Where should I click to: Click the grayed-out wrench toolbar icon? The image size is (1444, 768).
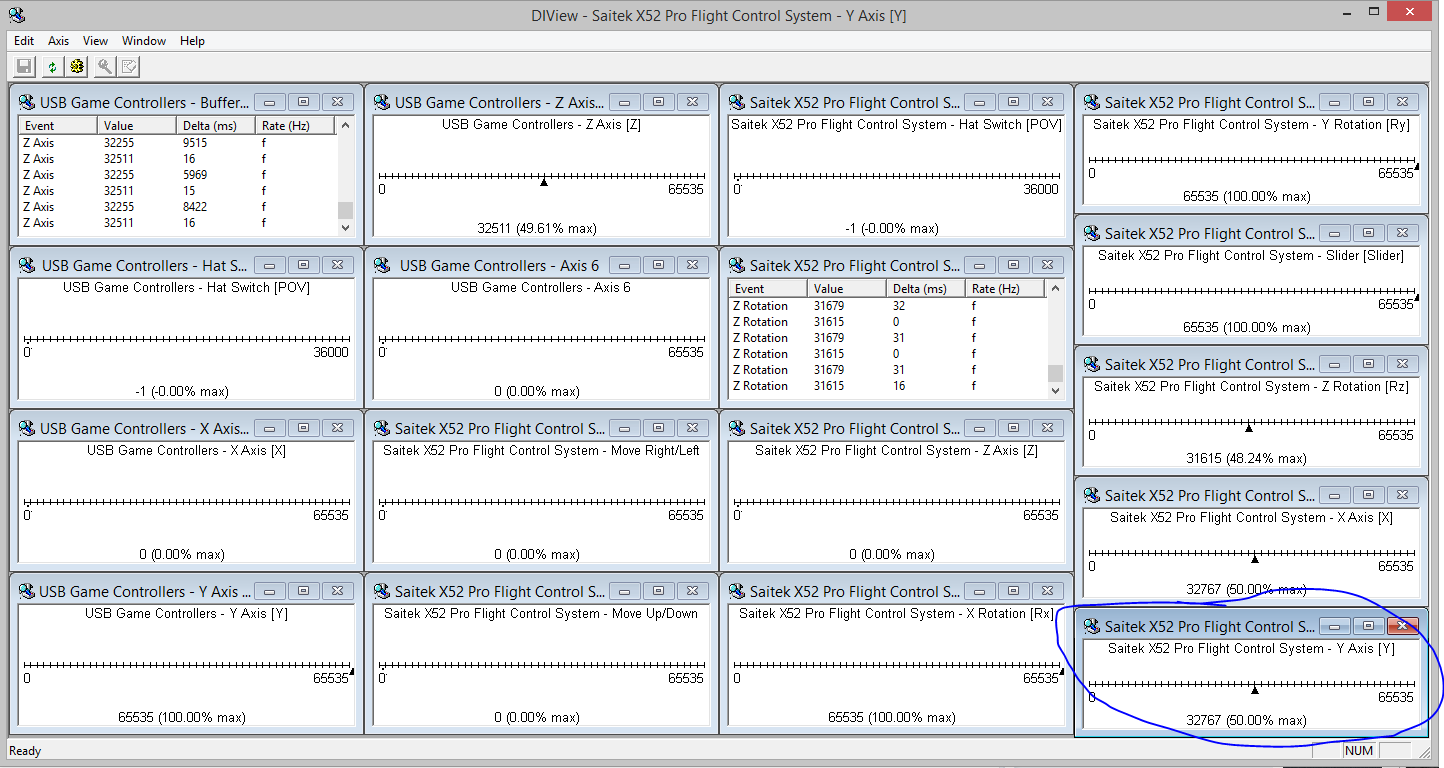click(x=104, y=67)
